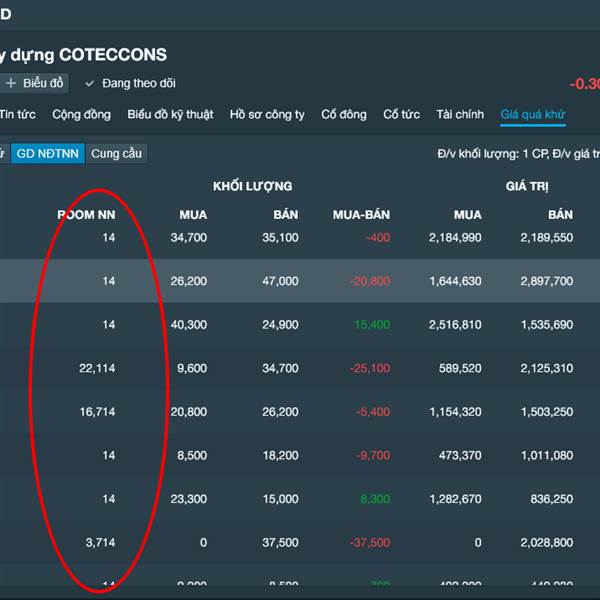The image size is (600, 600).
Task: Click the net volume cell -20,800
Action: 370,281
